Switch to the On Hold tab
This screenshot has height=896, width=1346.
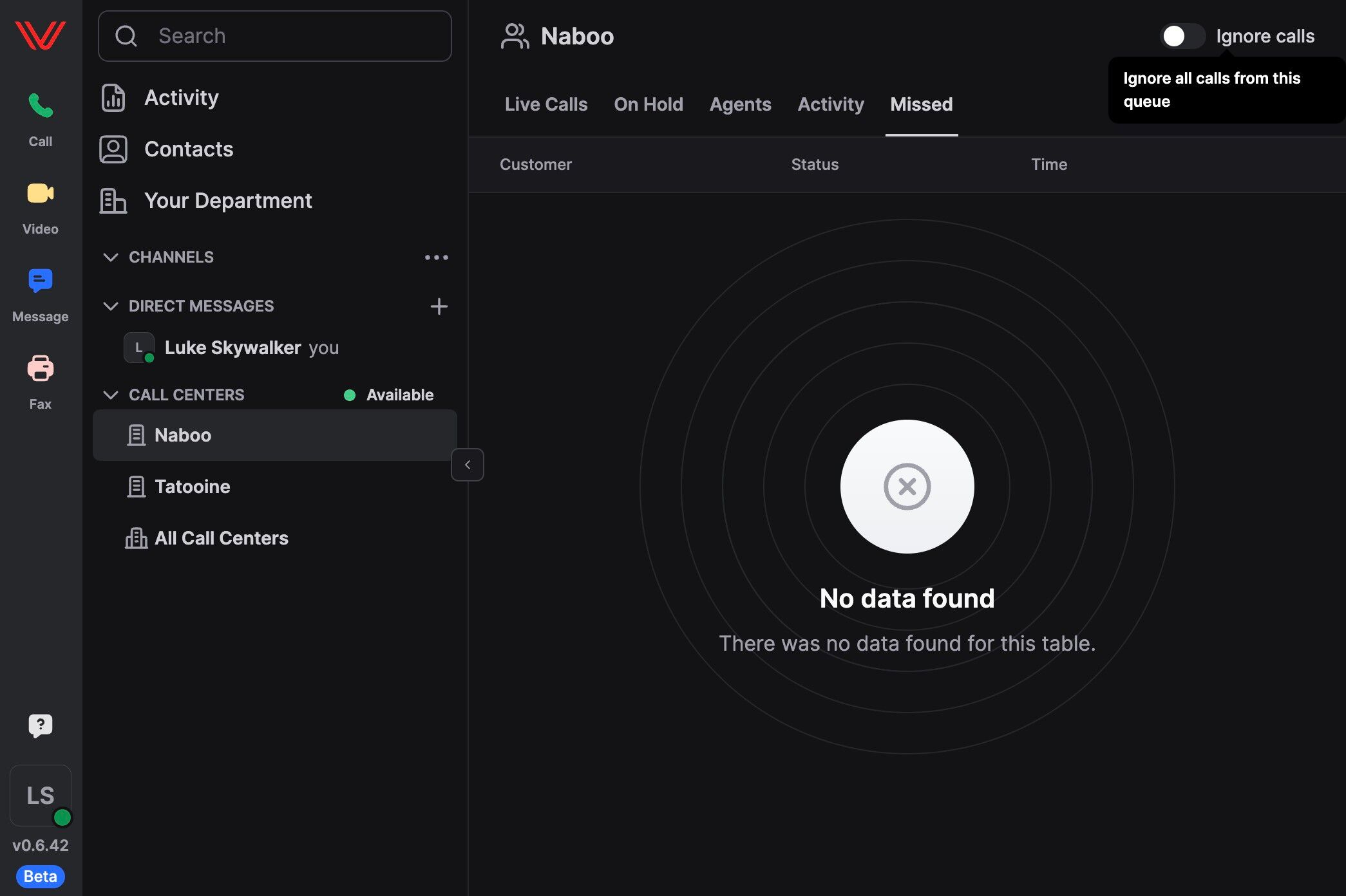[x=648, y=104]
